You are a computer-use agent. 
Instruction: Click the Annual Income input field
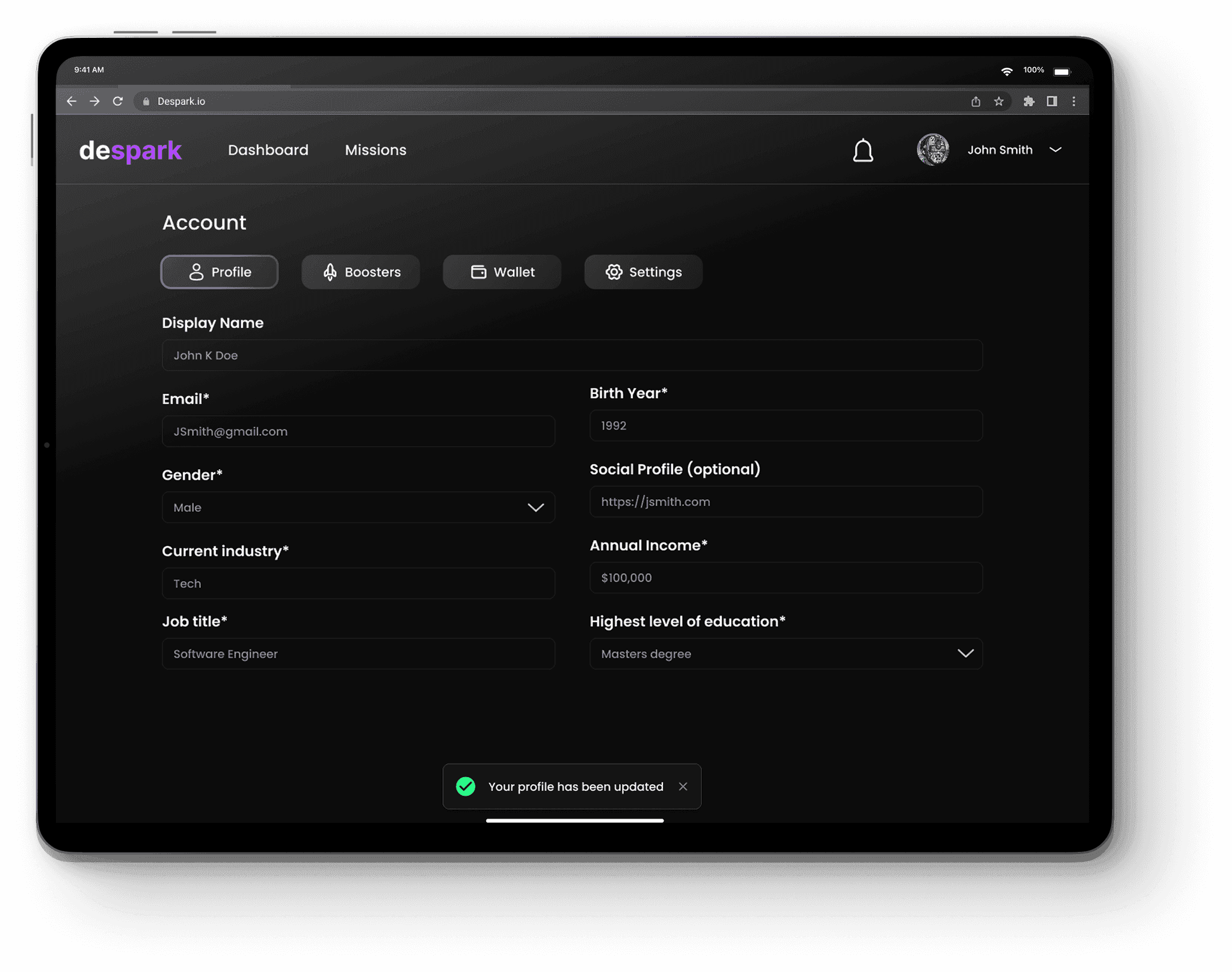pyautogui.click(x=786, y=578)
